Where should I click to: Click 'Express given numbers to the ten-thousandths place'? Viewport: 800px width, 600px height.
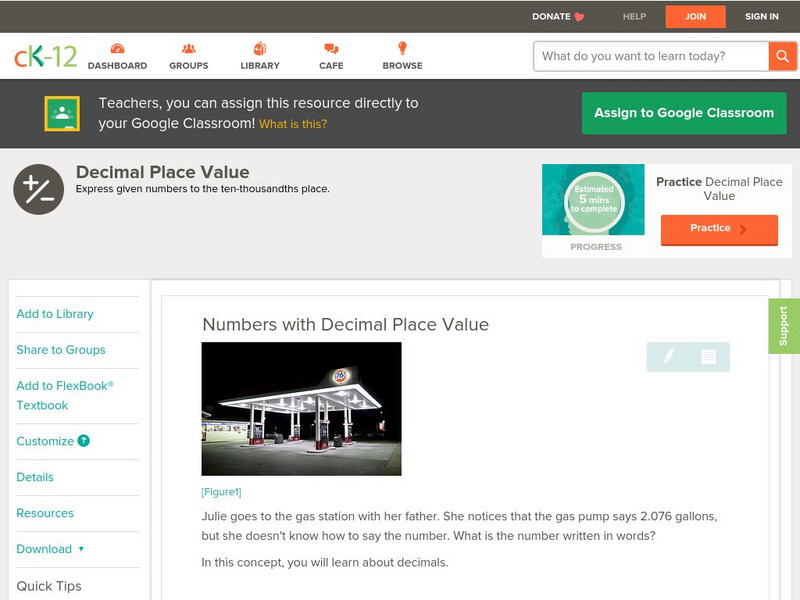[203, 189]
